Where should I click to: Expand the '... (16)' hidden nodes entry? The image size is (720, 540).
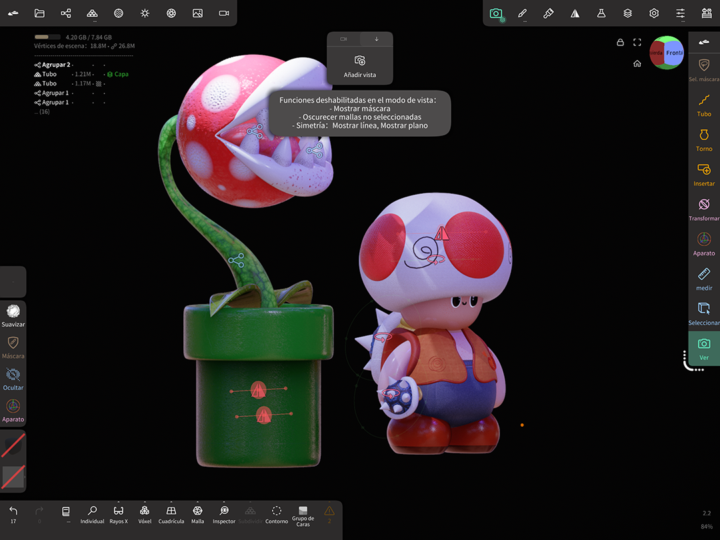[42, 112]
